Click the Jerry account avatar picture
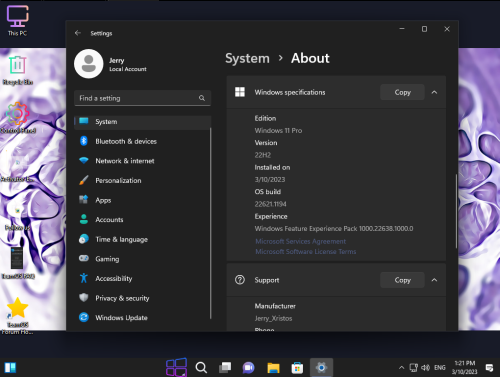The image size is (500, 377). coord(89,64)
